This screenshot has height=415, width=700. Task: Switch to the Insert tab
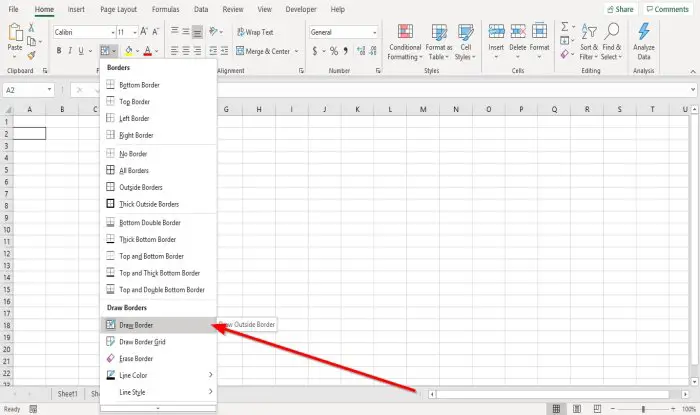coord(76,9)
